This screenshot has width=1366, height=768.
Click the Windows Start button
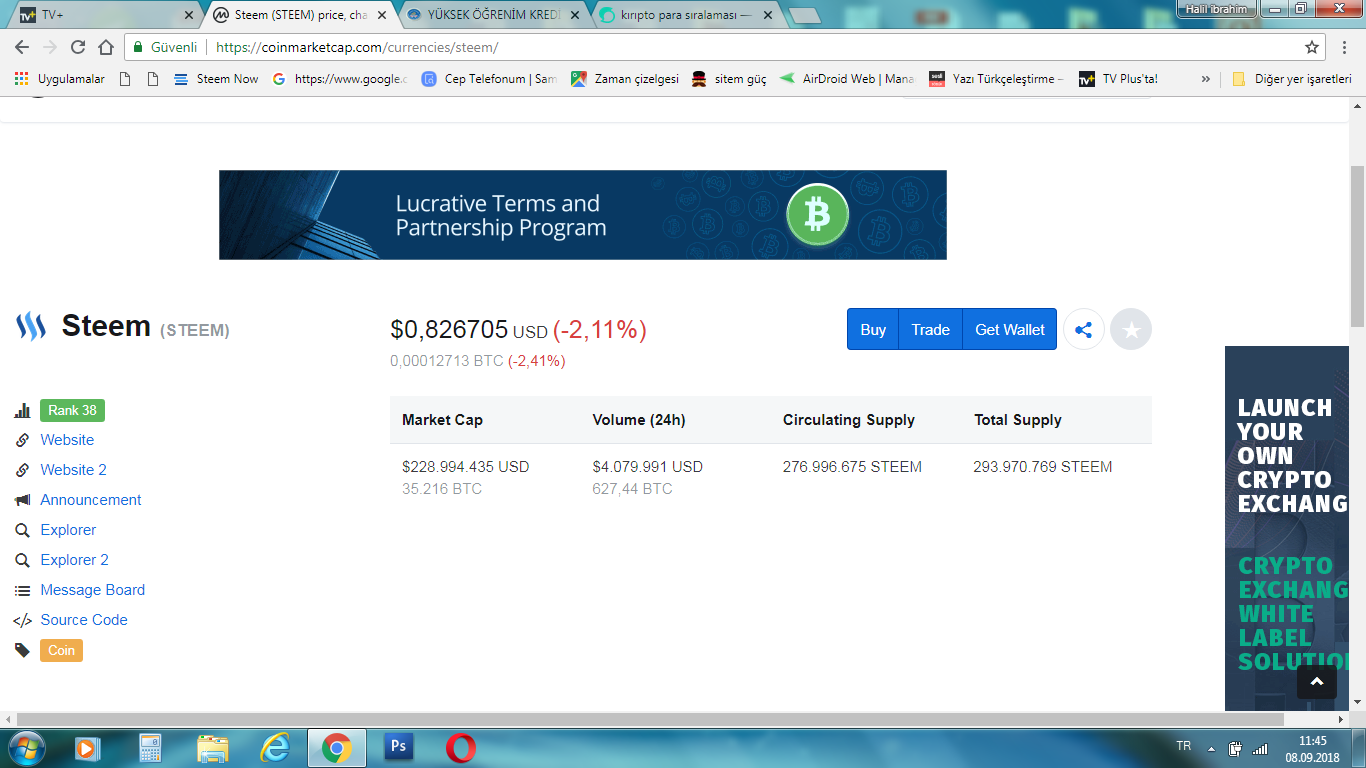point(25,748)
